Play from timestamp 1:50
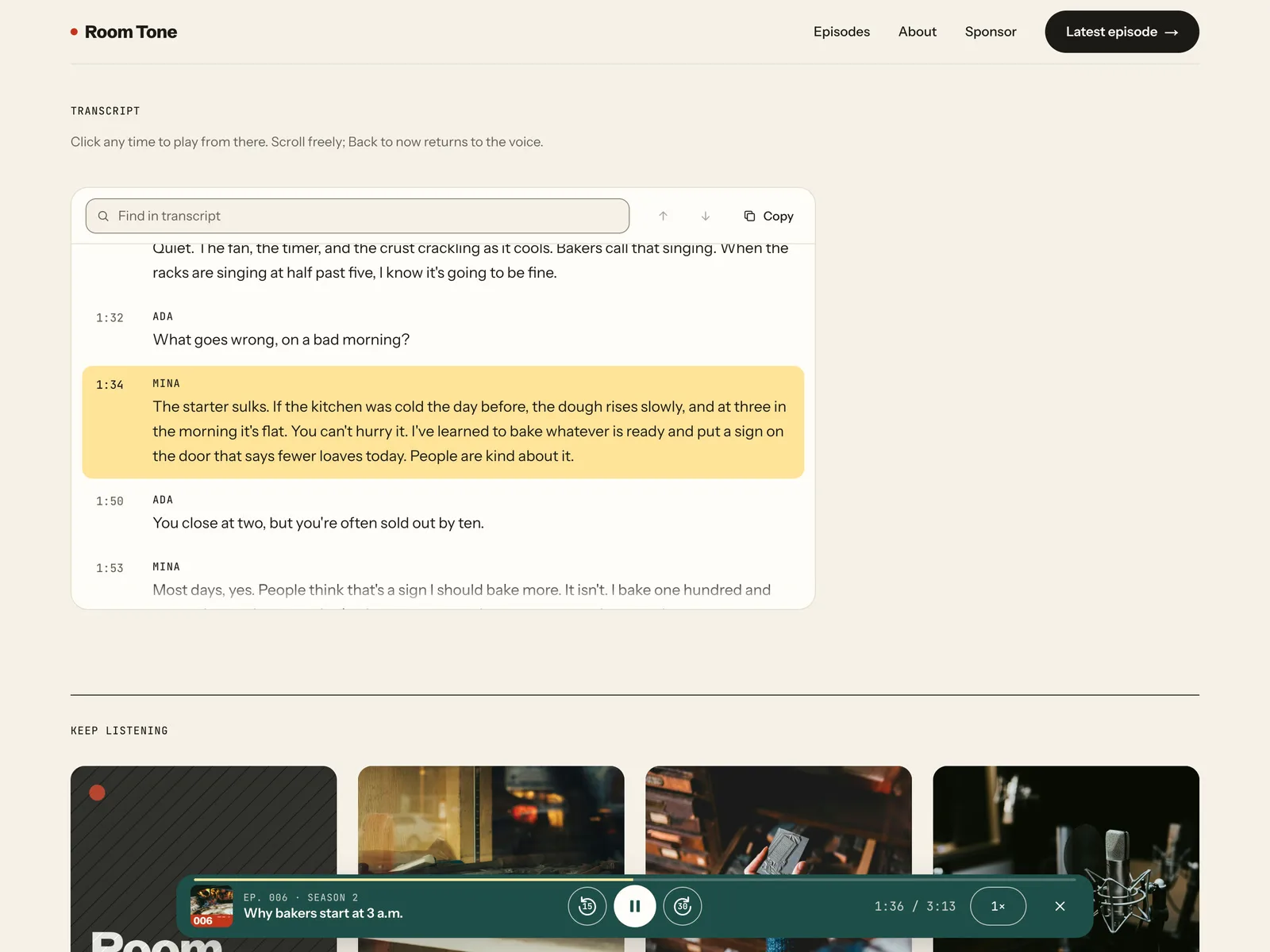Viewport: 1270px width, 952px height. click(110, 501)
